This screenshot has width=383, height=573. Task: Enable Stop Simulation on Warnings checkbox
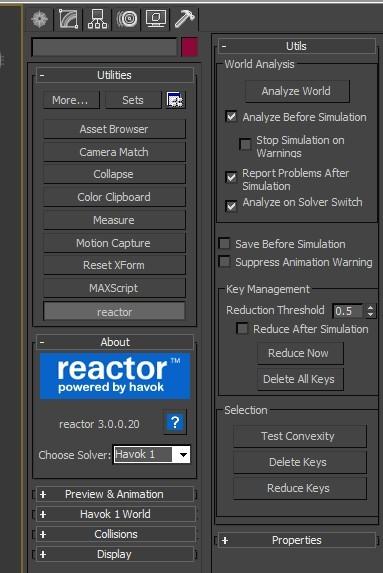(x=245, y=144)
